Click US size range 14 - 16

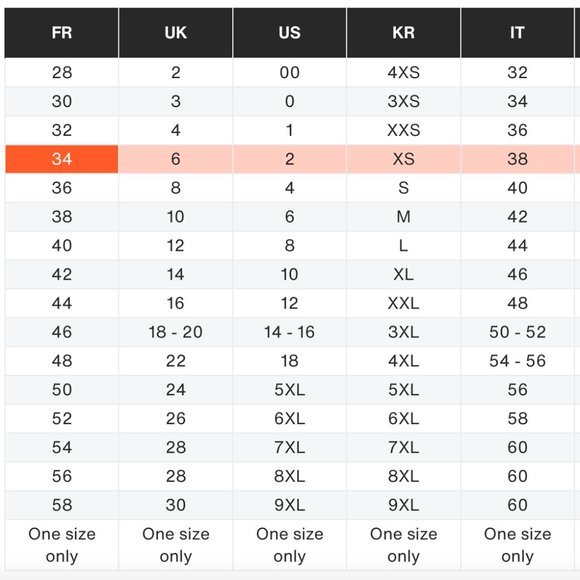[290, 332]
